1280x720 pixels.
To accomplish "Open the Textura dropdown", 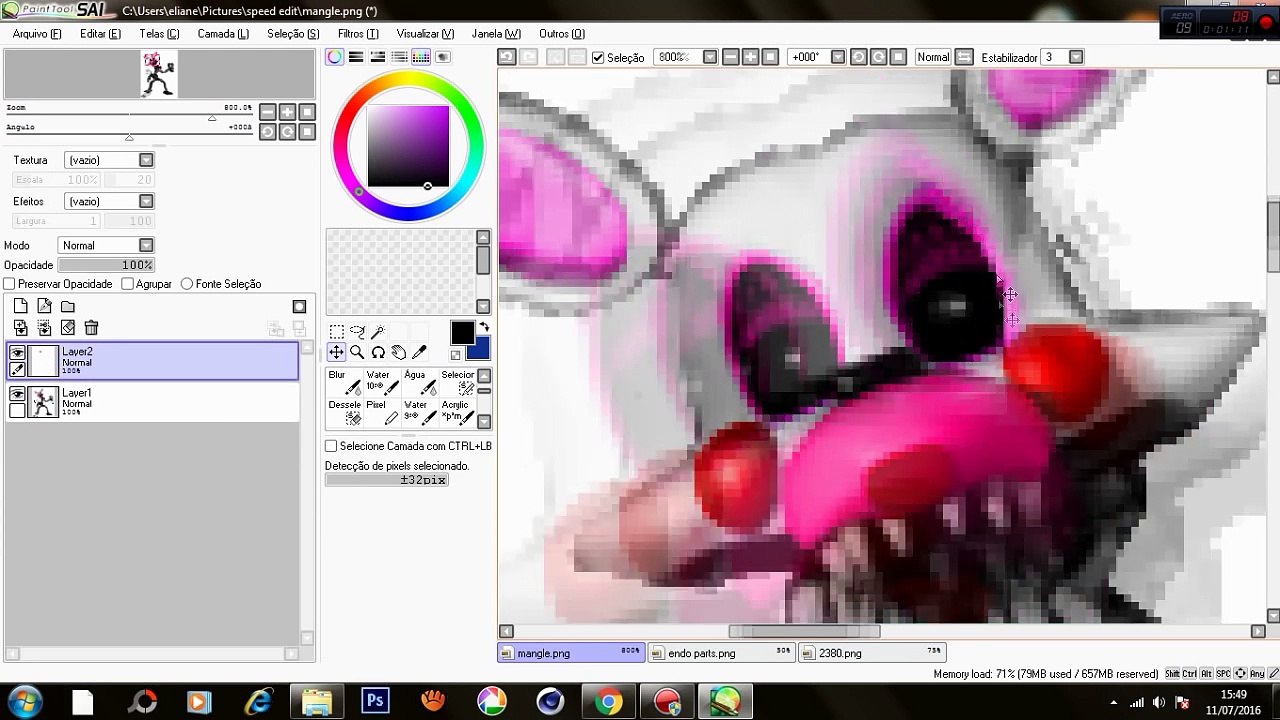I will [x=146, y=160].
